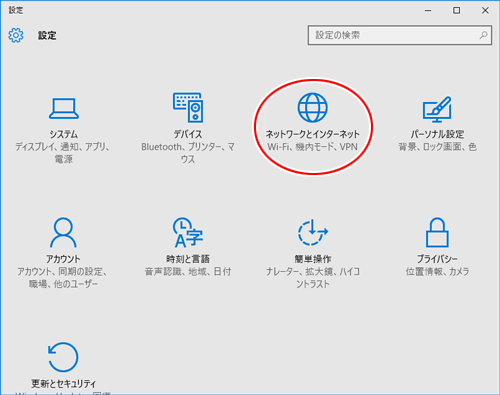Select the プライバシー title text
This screenshot has height=395, width=500.
(437, 259)
